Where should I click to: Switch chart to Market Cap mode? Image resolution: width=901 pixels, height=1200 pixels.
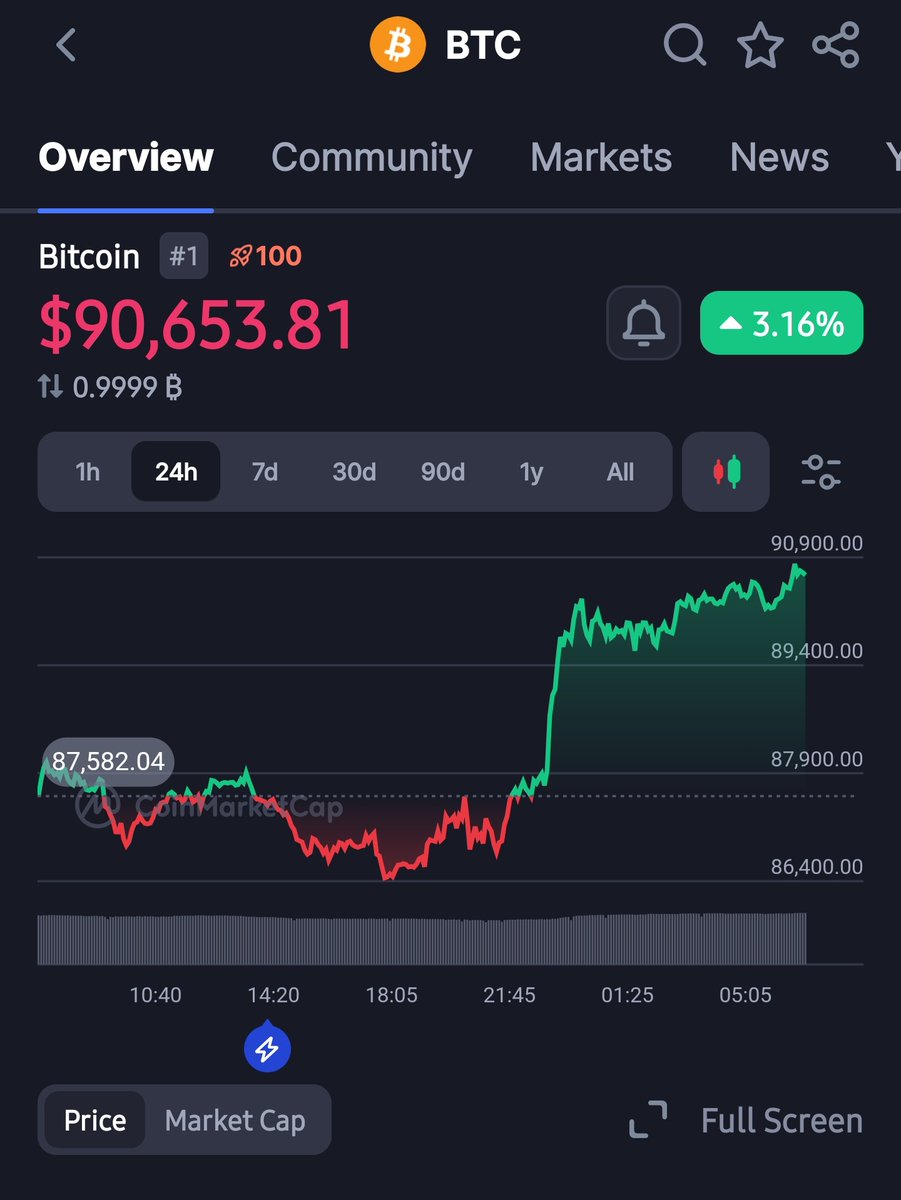click(x=235, y=1120)
